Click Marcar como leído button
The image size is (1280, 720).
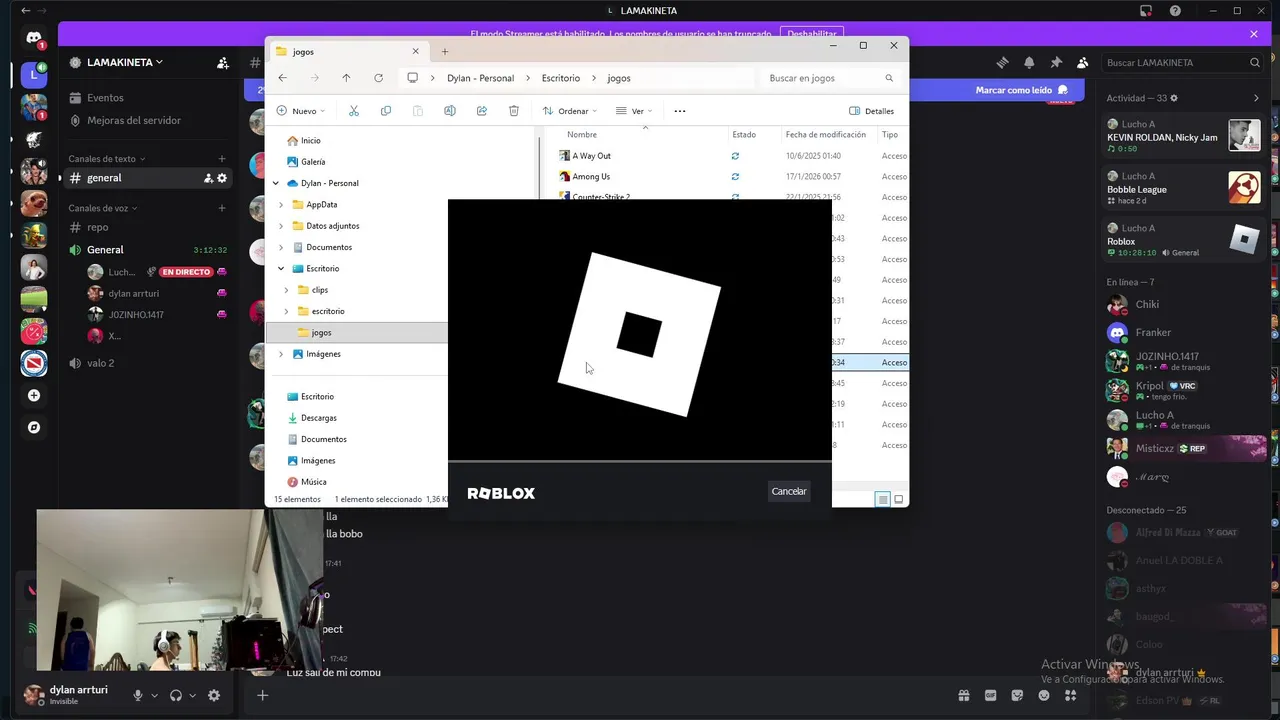point(1021,90)
